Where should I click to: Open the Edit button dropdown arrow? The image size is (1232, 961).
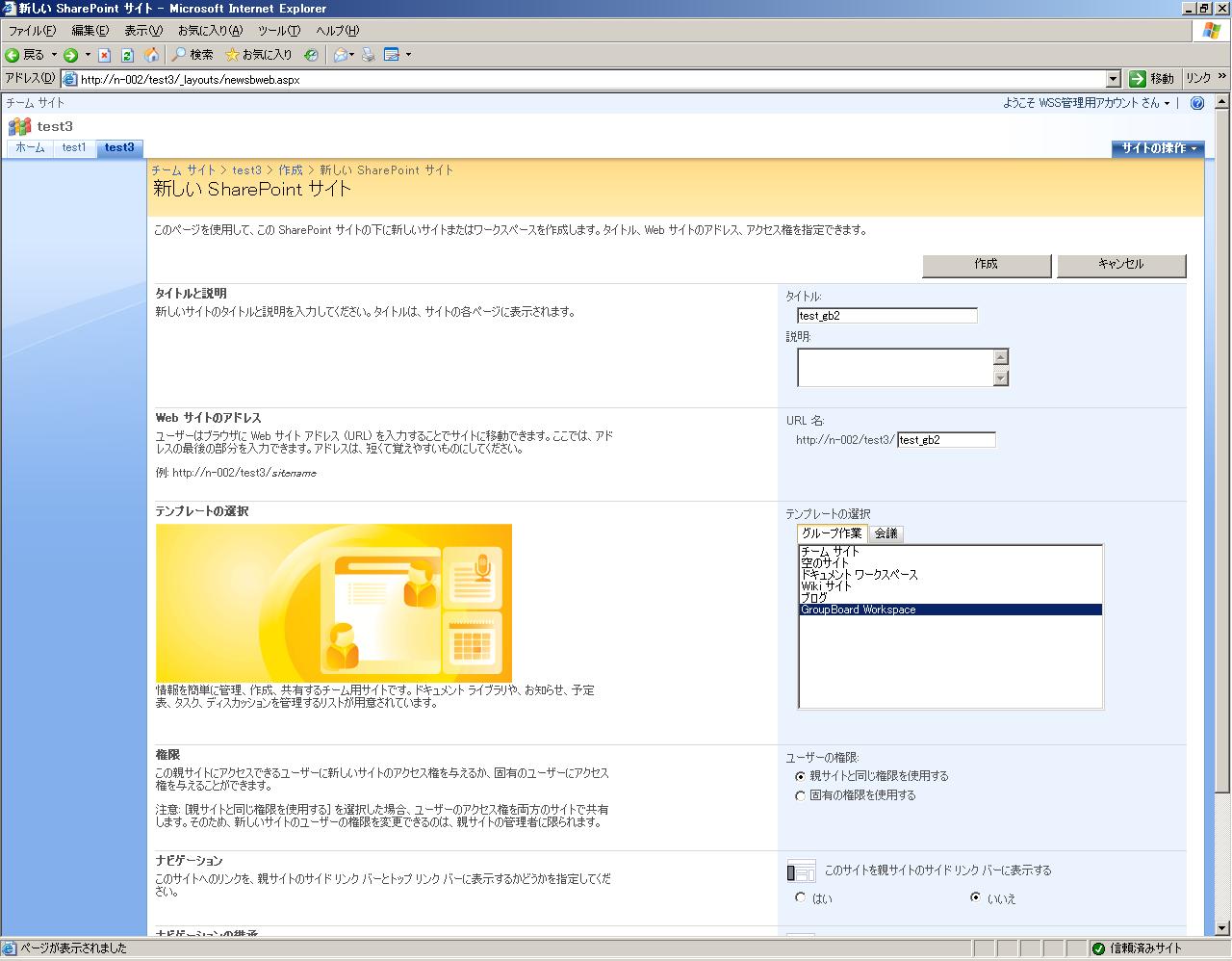(x=408, y=55)
